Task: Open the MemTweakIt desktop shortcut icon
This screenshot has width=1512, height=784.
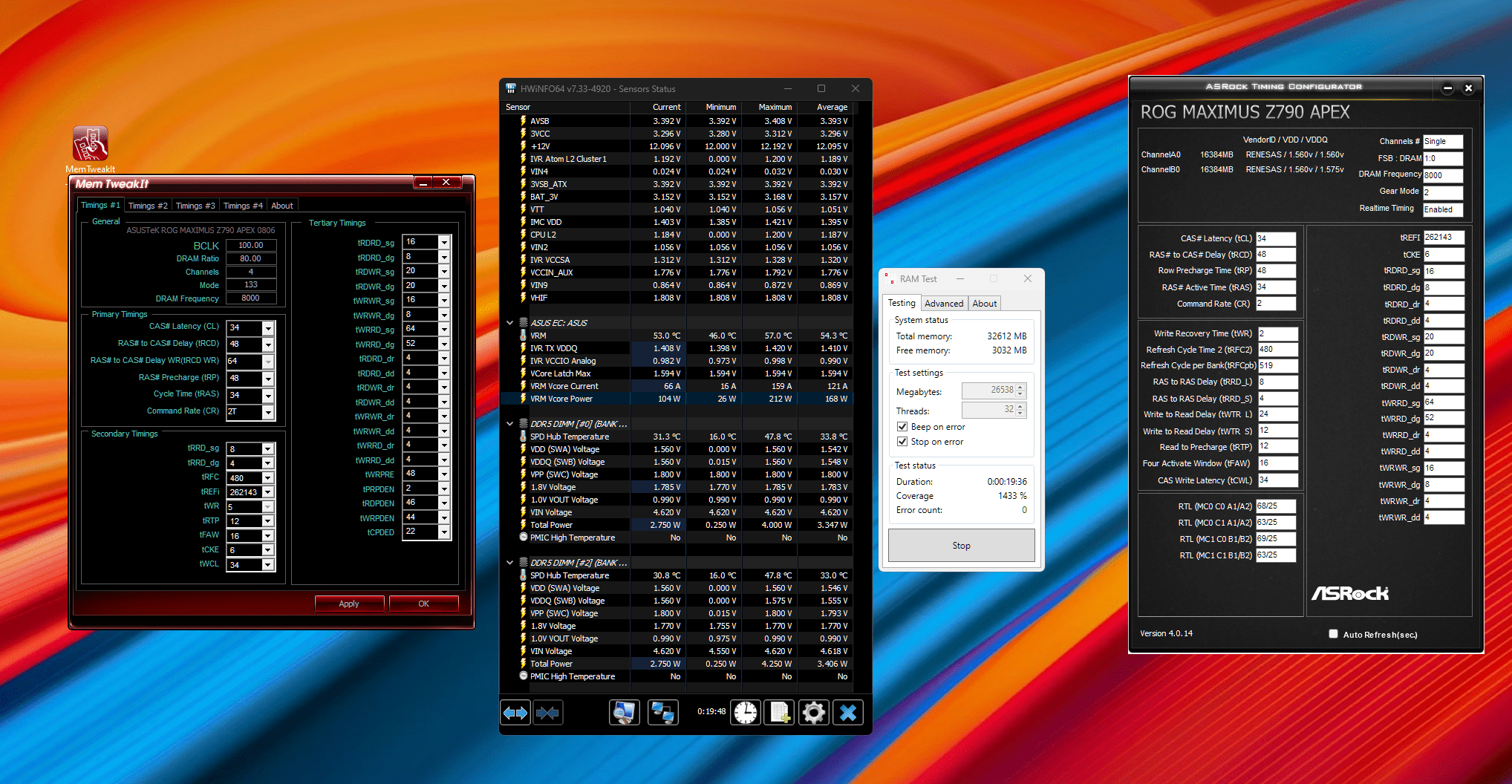Action: [91, 144]
